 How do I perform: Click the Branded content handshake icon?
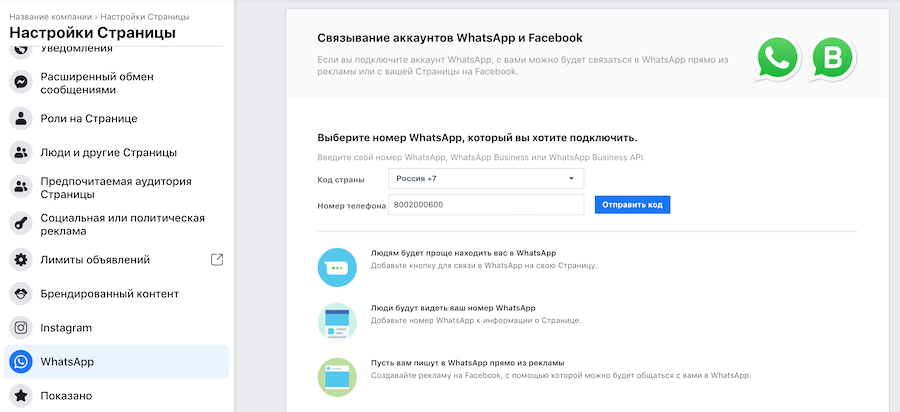20,294
